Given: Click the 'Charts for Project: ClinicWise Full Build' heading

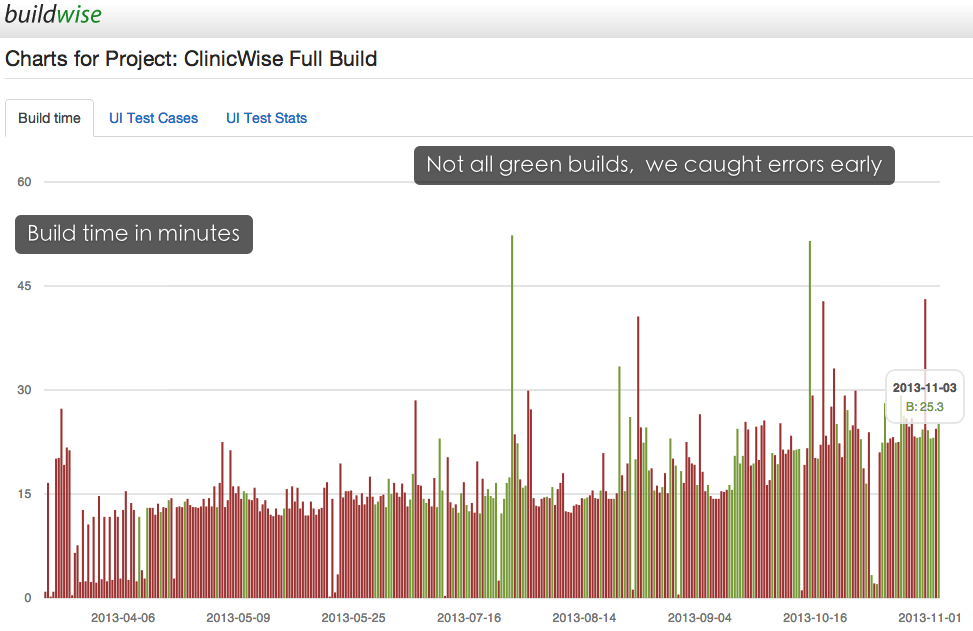Looking at the screenshot, I should click(x=191, y=59).
